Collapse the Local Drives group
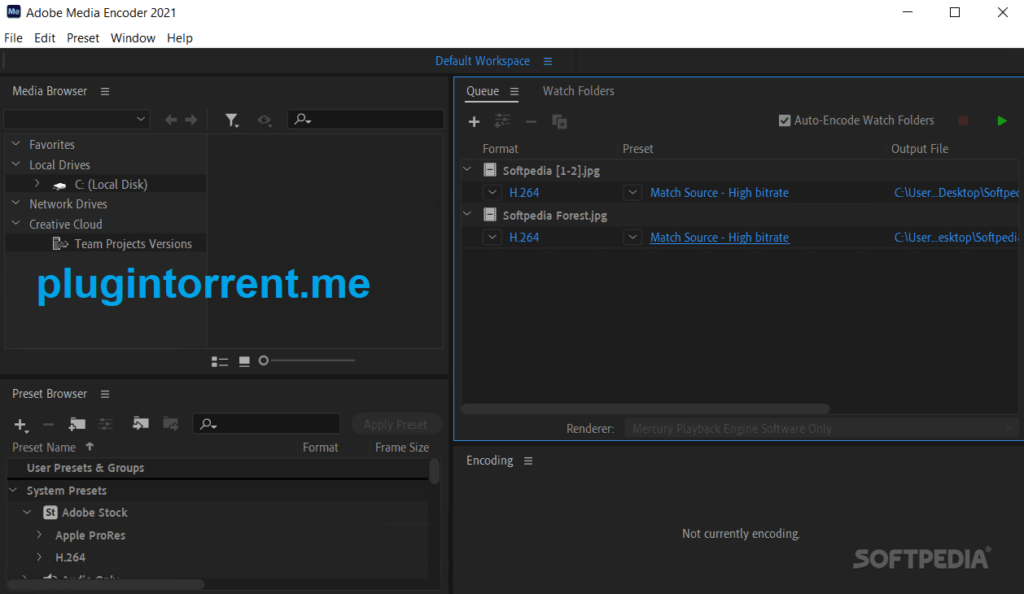 [x=16, y=164]
